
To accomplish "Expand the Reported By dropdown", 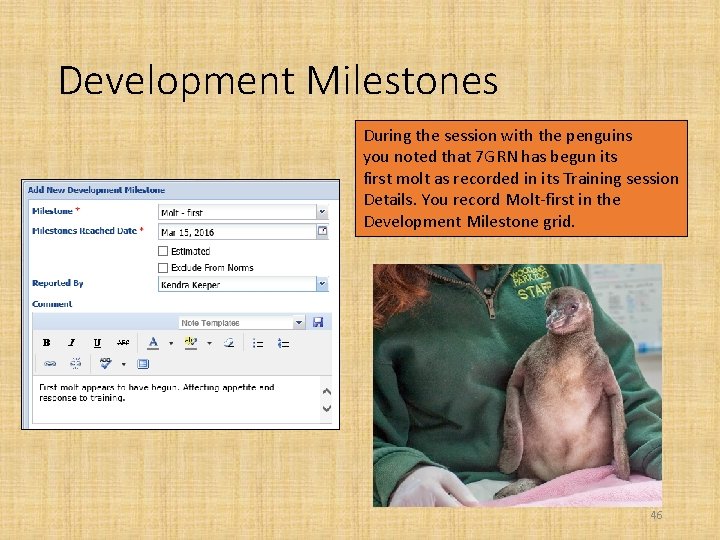I will click(x=322, y=284).
